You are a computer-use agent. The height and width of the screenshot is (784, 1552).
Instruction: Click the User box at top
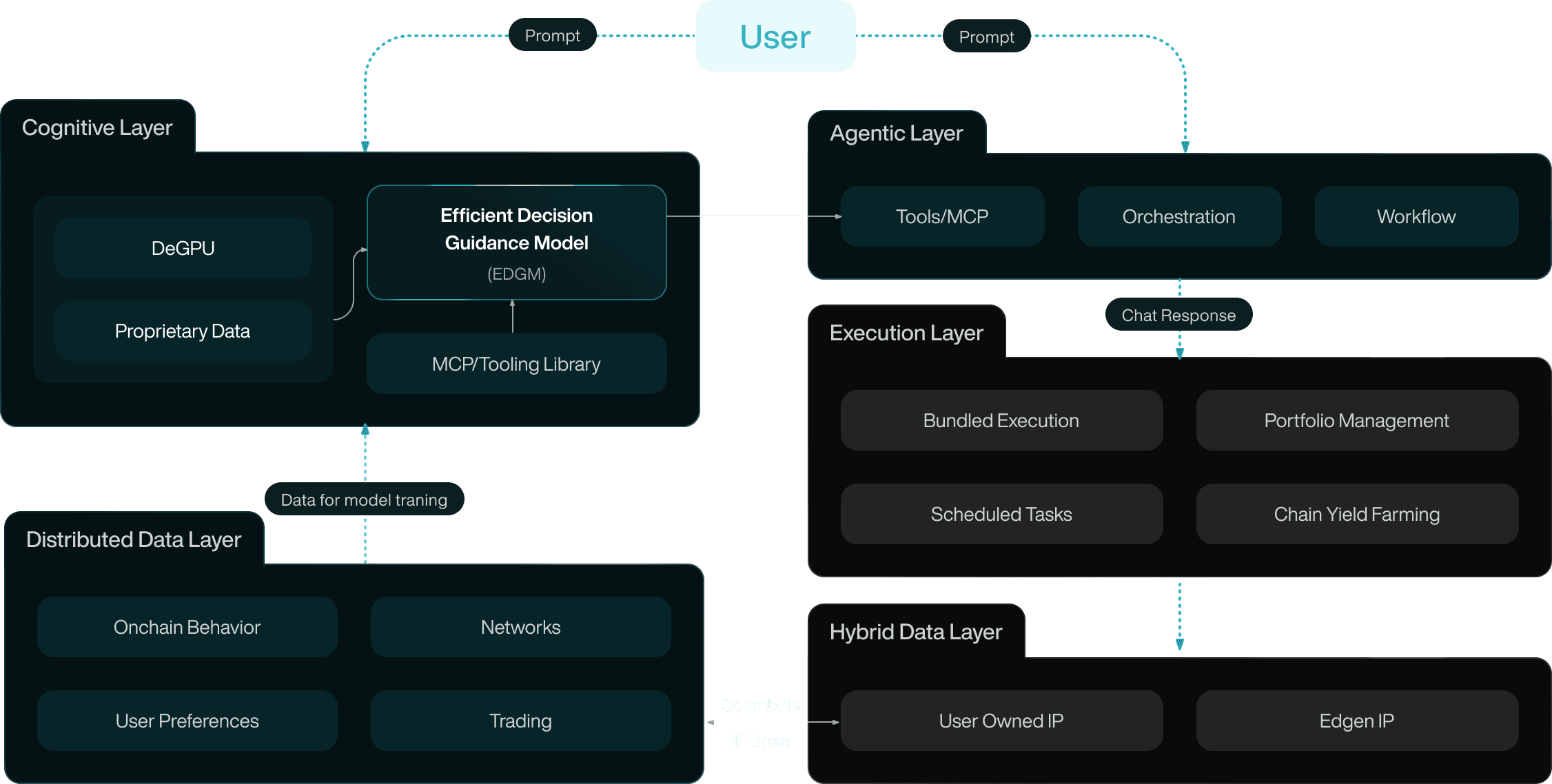tap(775, 36)
